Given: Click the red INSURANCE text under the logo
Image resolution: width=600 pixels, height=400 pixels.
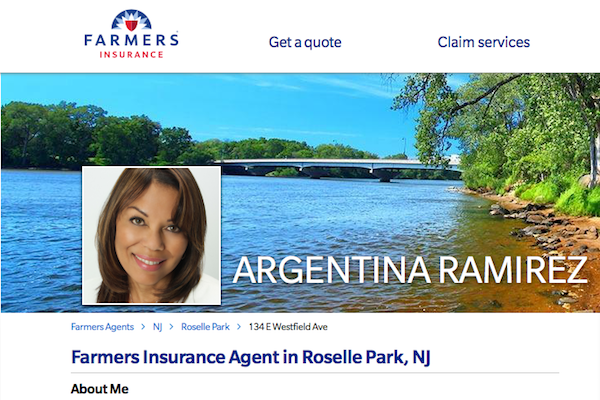Looking at the screenshot, I should (x=131, y=55).
